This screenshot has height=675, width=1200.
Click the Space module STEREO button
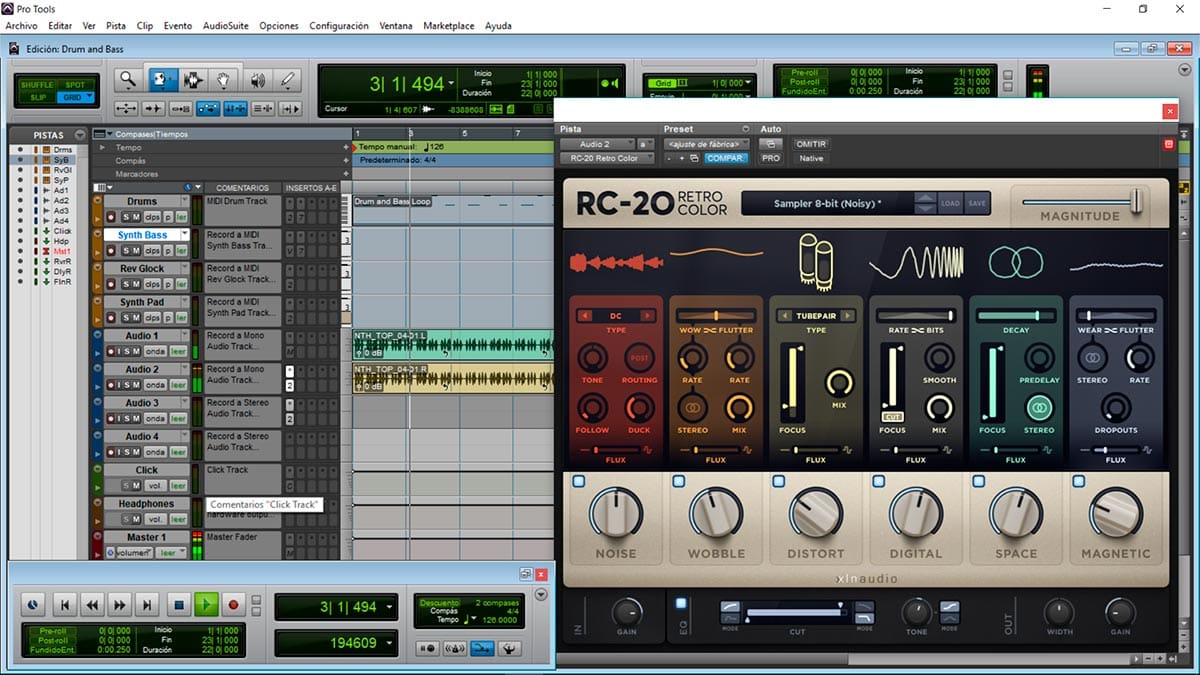[x=1039, y=407]
